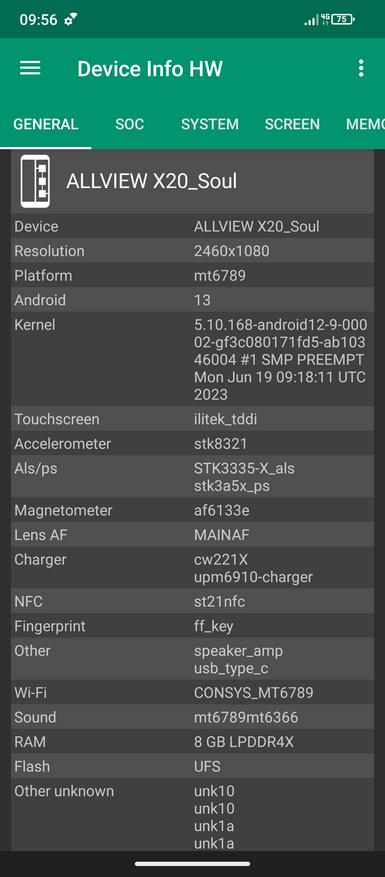Switch to the SOC tab

tap(130, 124)
